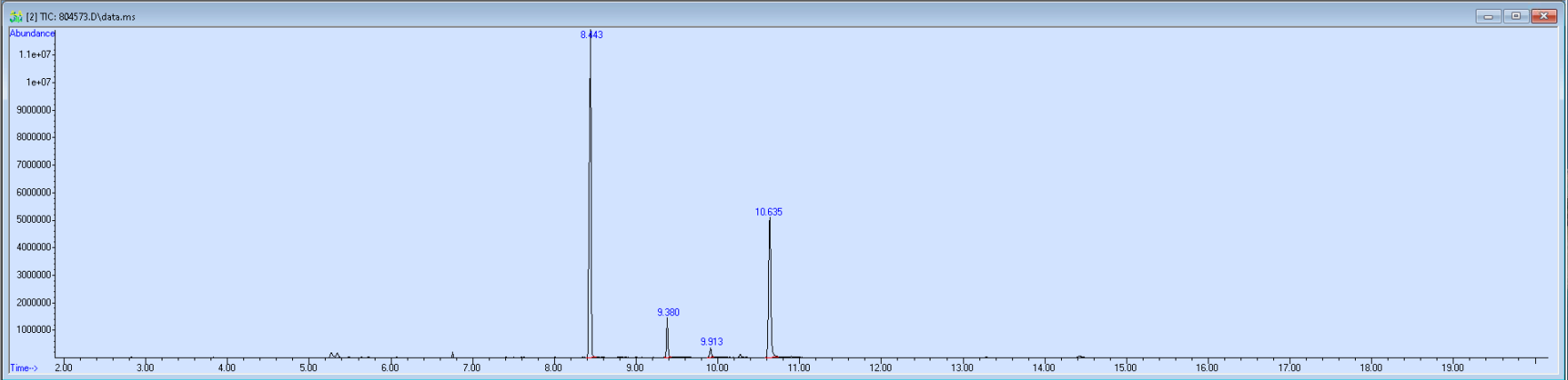Image resolution: width=1568 pixels, height=380 pixels.
Task: Click the TIC window icon in title bar
Action: click(x=15, y=16)
